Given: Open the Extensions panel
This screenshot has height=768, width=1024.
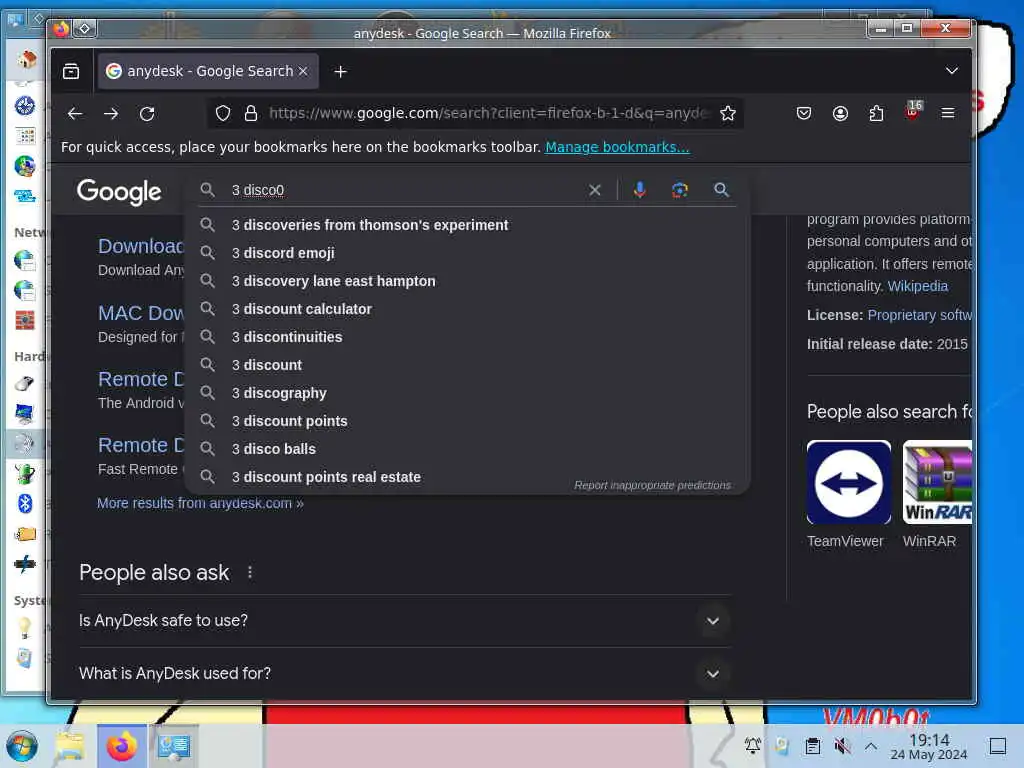Looking at the screenshot, I should click(x=876, y=114).
